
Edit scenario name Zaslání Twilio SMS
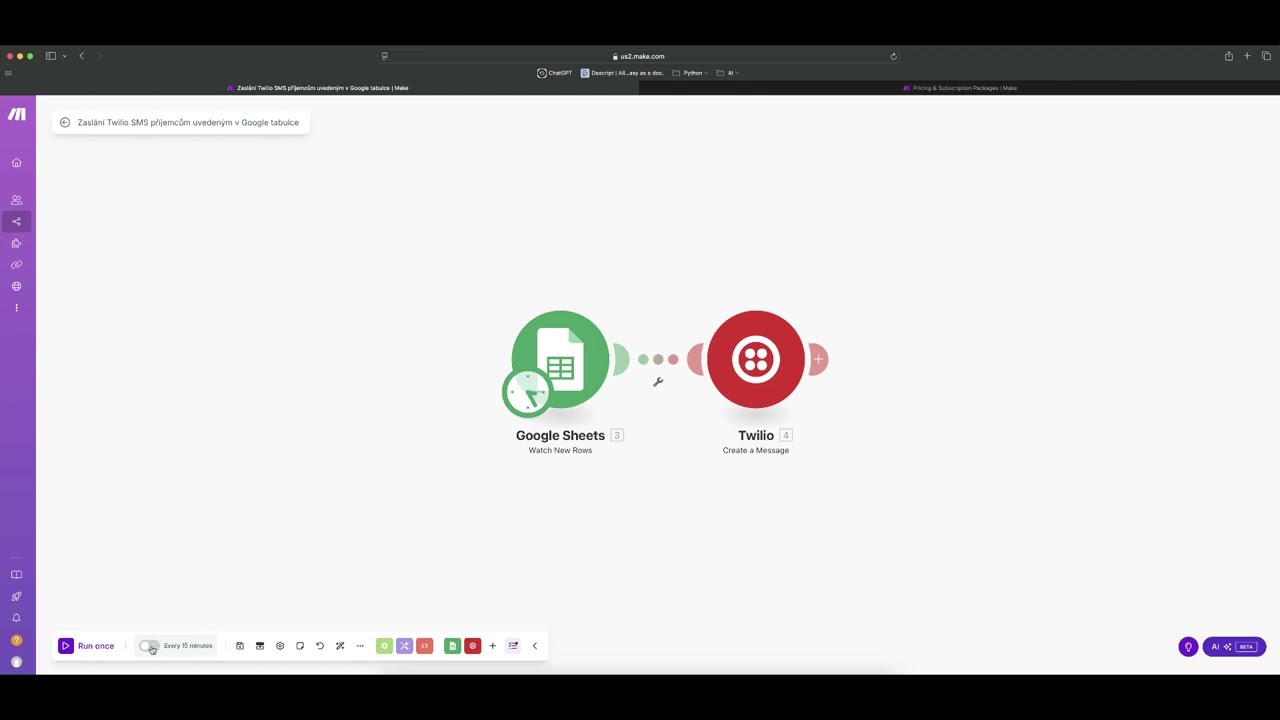tap(188, 122)
